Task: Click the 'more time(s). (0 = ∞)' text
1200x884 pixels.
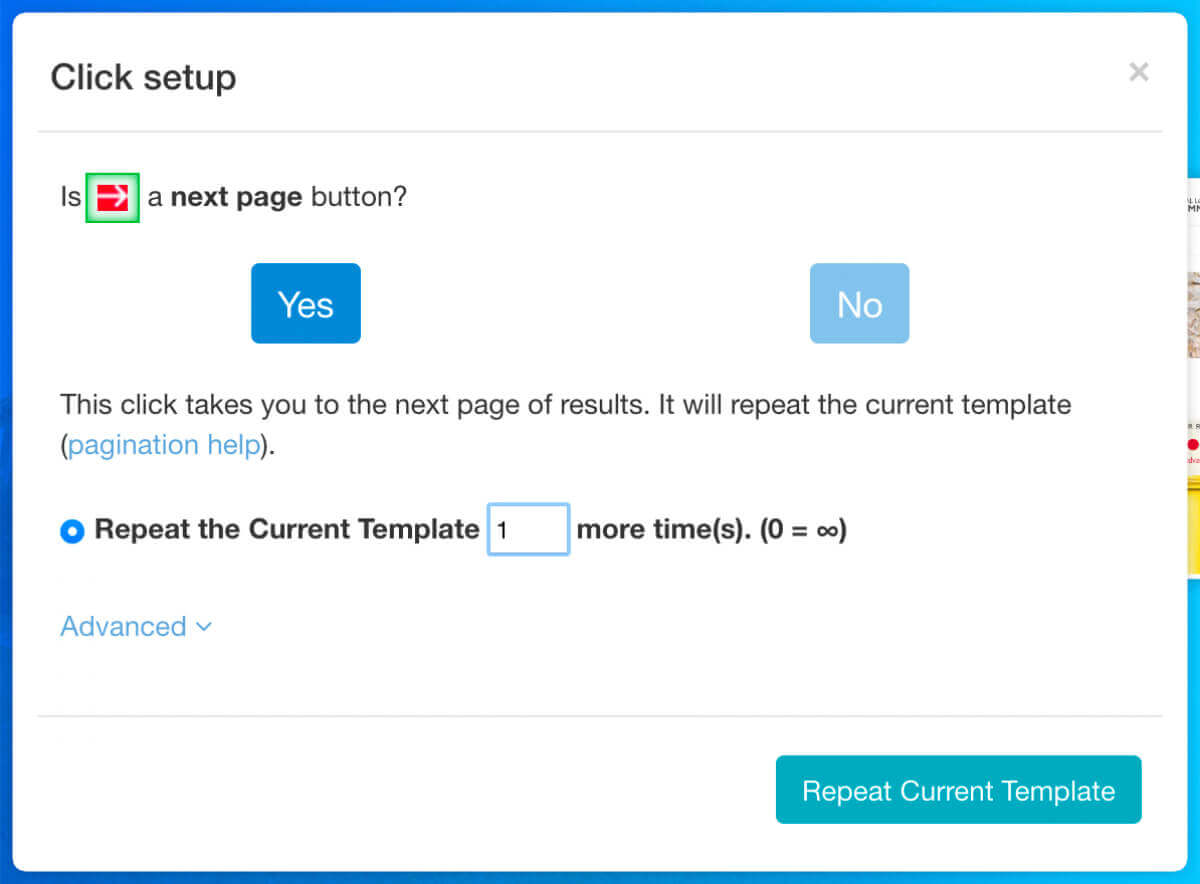Action: pyautogui.click(x=712, y=529)
